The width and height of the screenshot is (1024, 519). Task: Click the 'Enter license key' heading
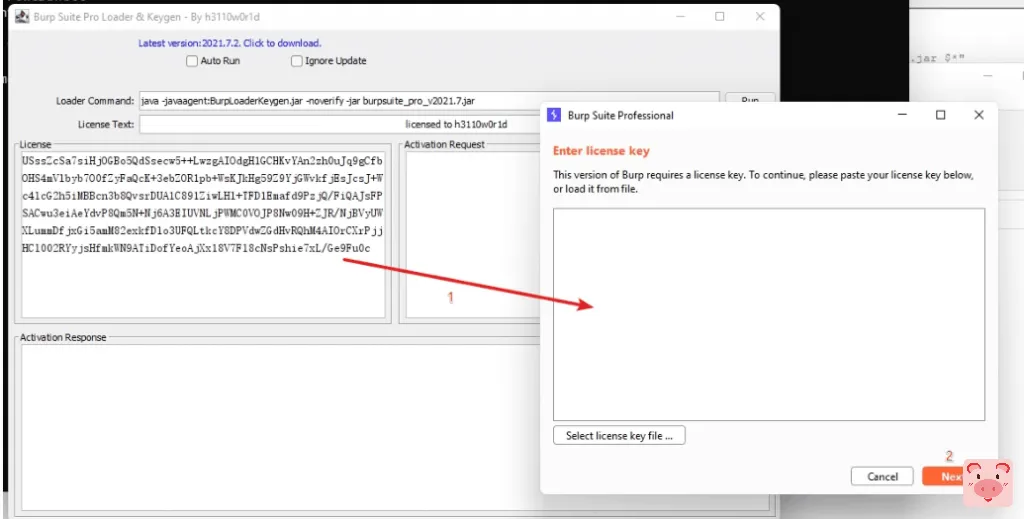(x=601, y=151)
